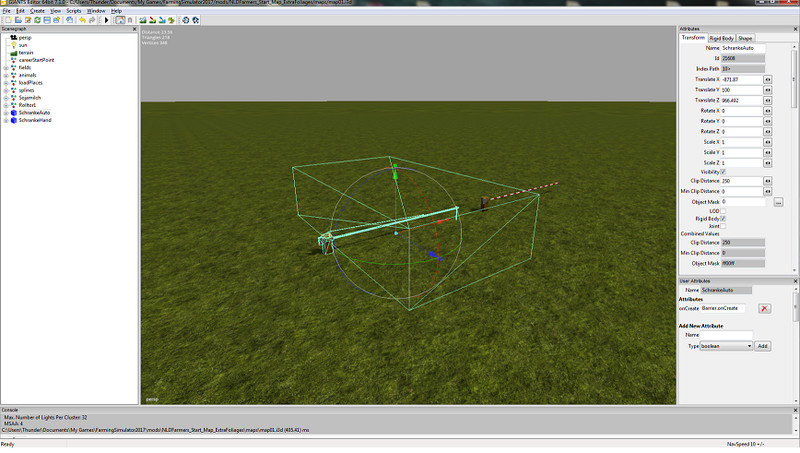The width and height of the screenshot is (800, 453).
Task: Click the red X delete attribute icon
Action: [765, 309]
